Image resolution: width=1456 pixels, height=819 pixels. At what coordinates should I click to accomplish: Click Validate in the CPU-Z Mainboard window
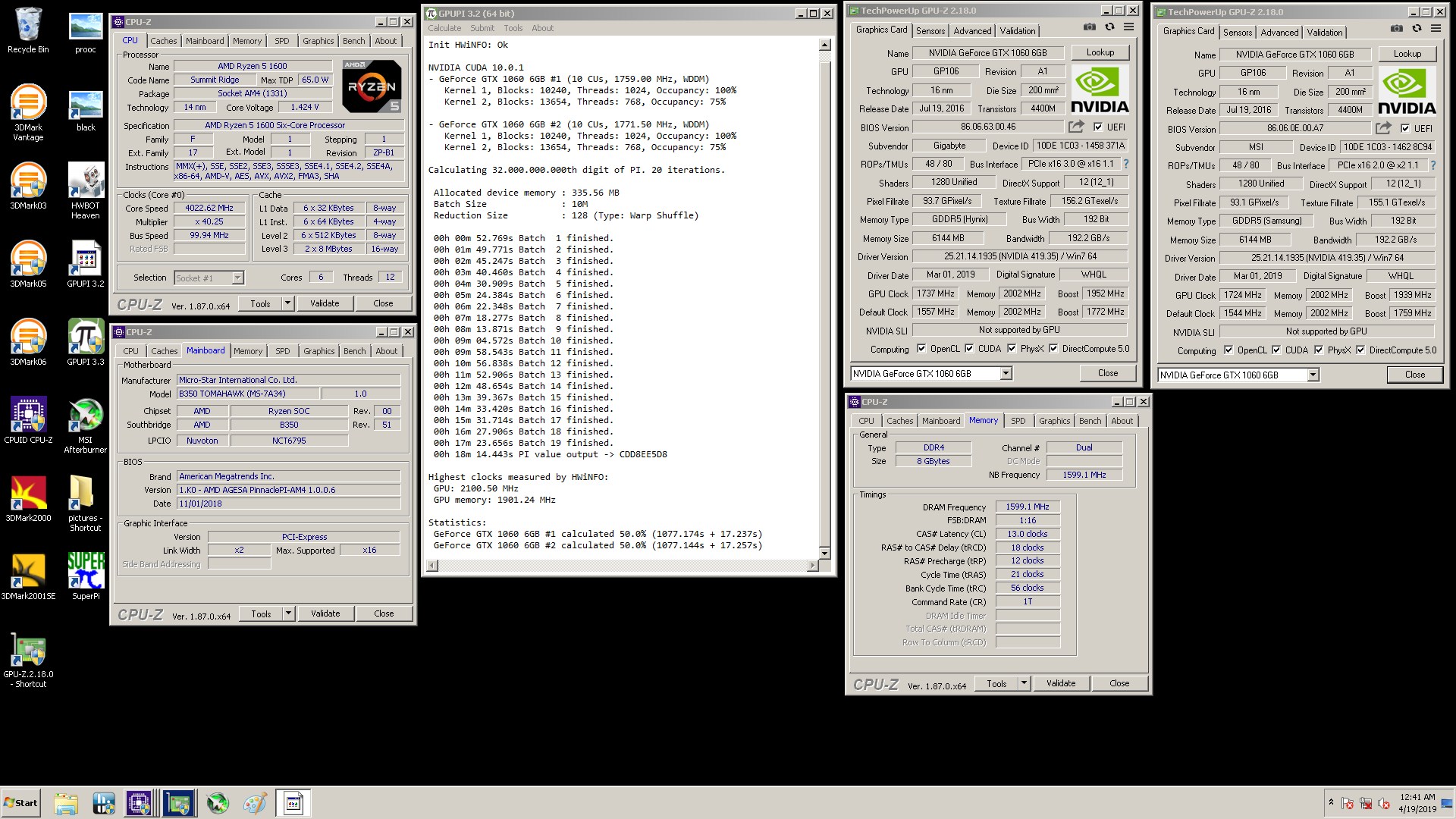pos(325,613)
